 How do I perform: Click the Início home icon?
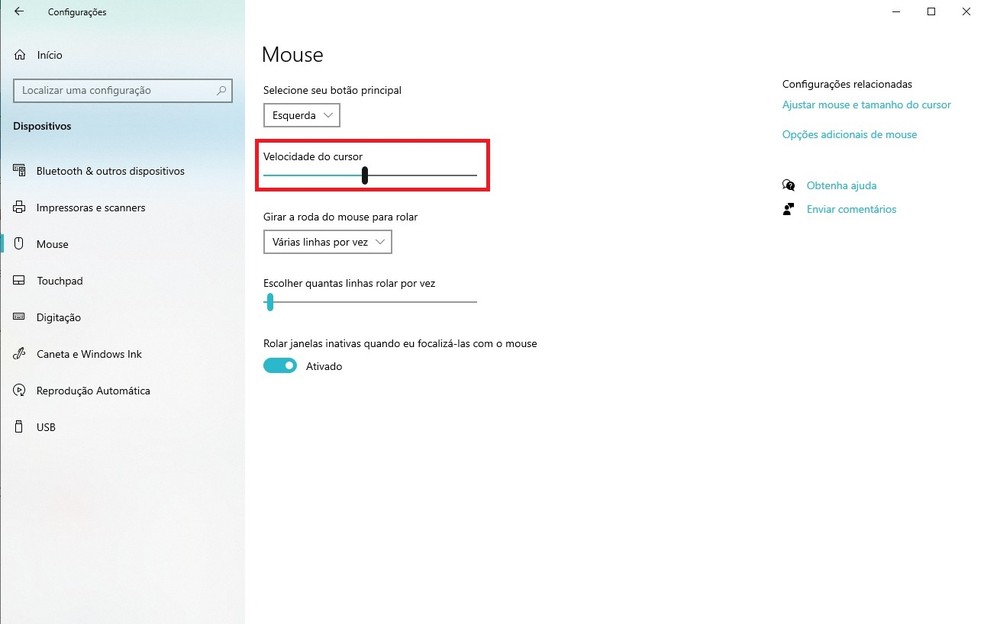pyautogui.click(x=19, y=55)
